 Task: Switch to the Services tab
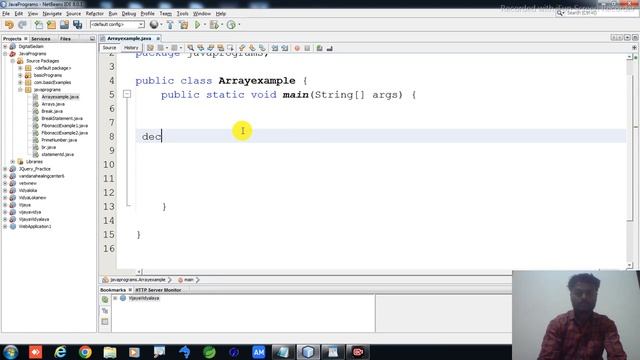(41, 39)
